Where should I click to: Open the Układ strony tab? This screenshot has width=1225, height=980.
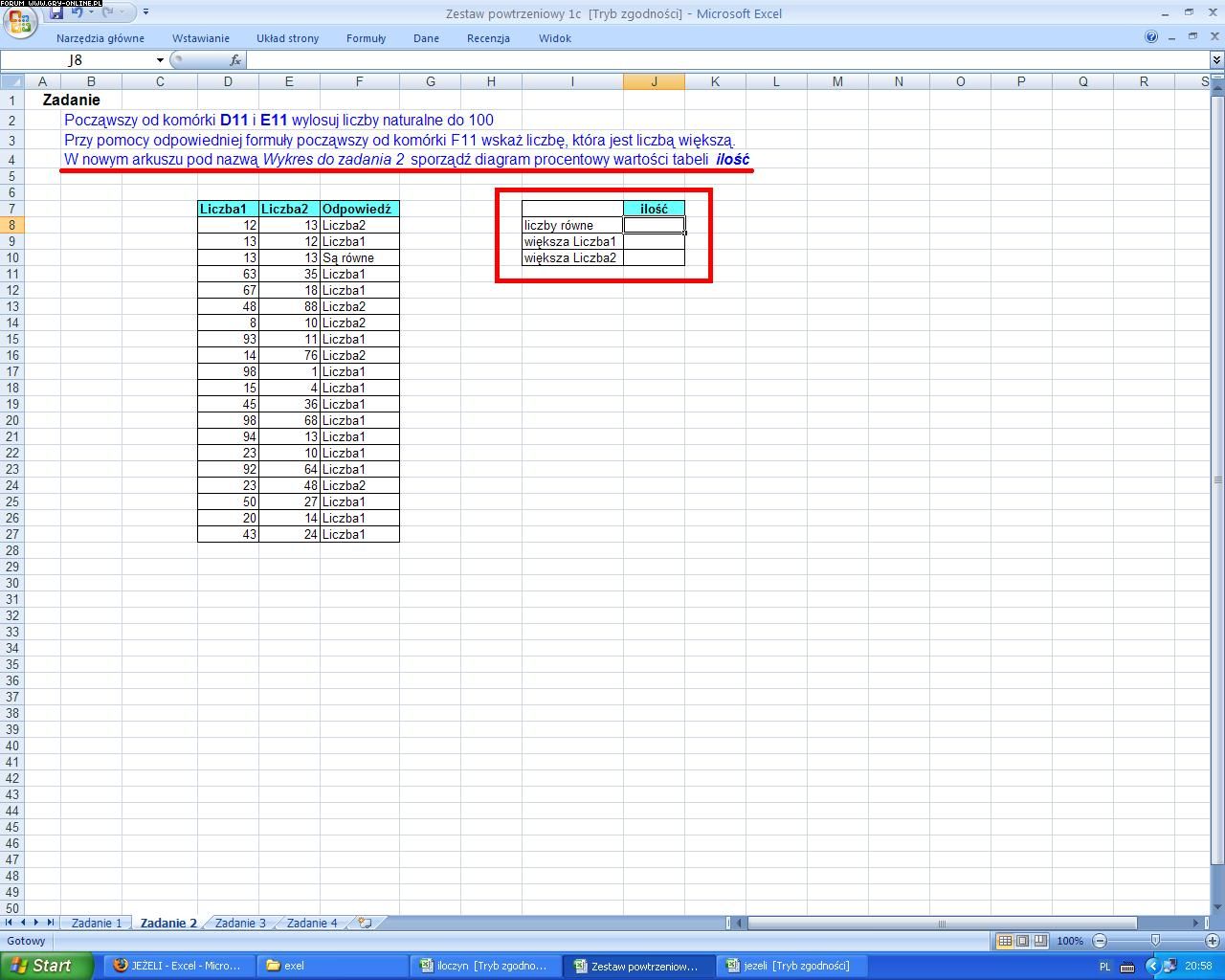pyautogui.click(x=287, y=38)
